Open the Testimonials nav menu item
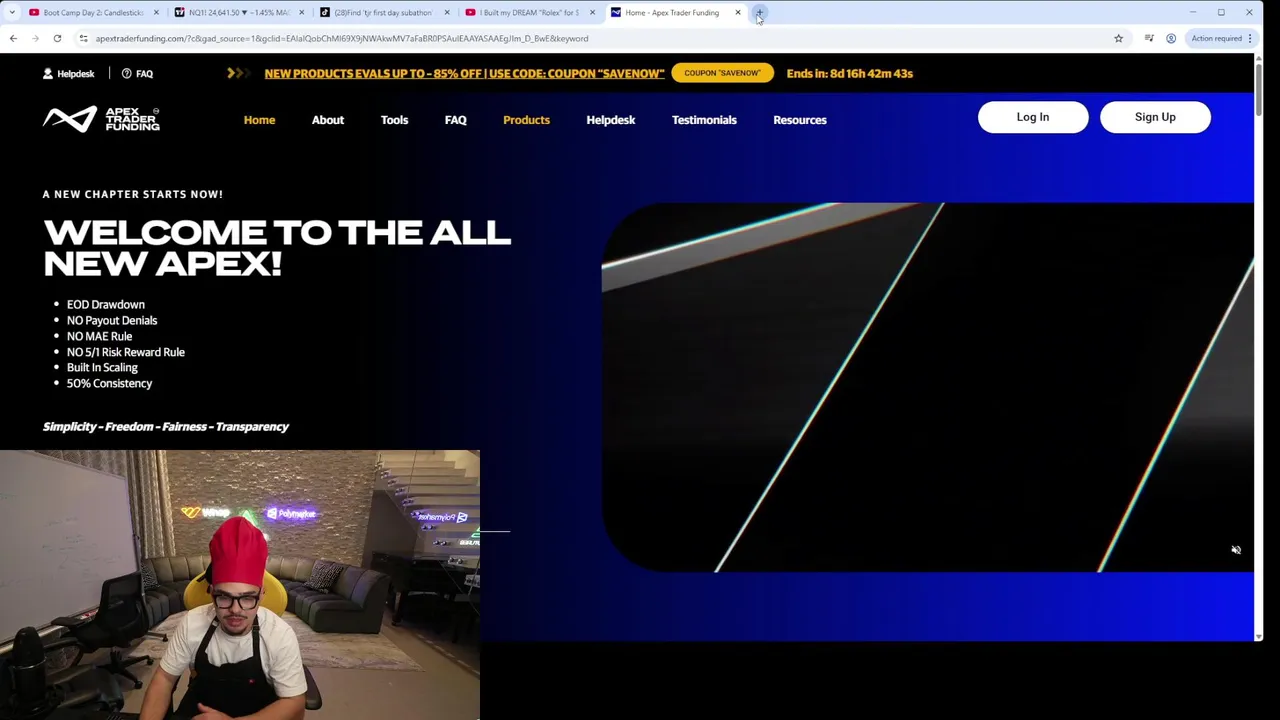This screenshot has width=1280, height=720. pos(704,120)
